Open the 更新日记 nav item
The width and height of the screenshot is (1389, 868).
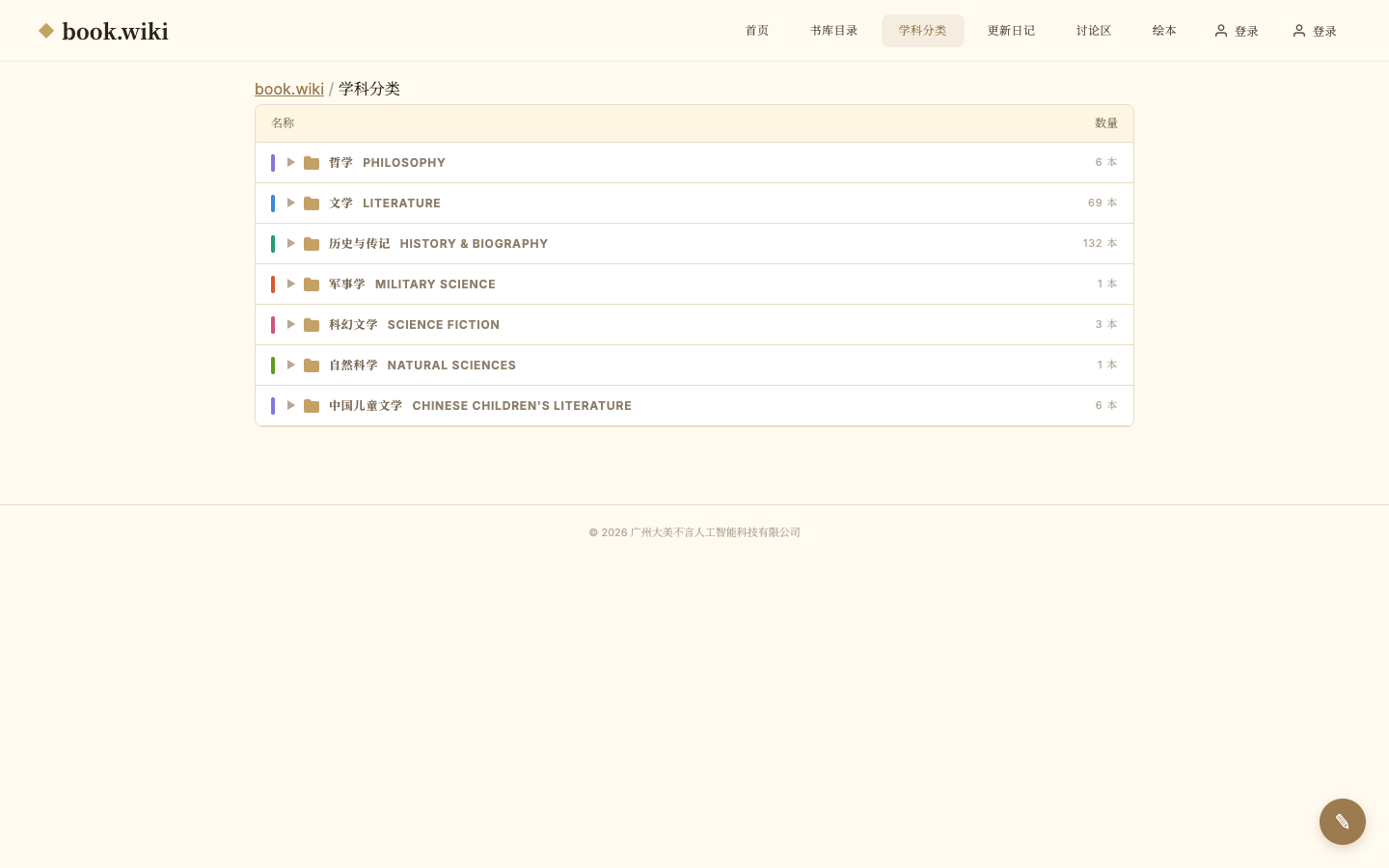(1012, 31)
